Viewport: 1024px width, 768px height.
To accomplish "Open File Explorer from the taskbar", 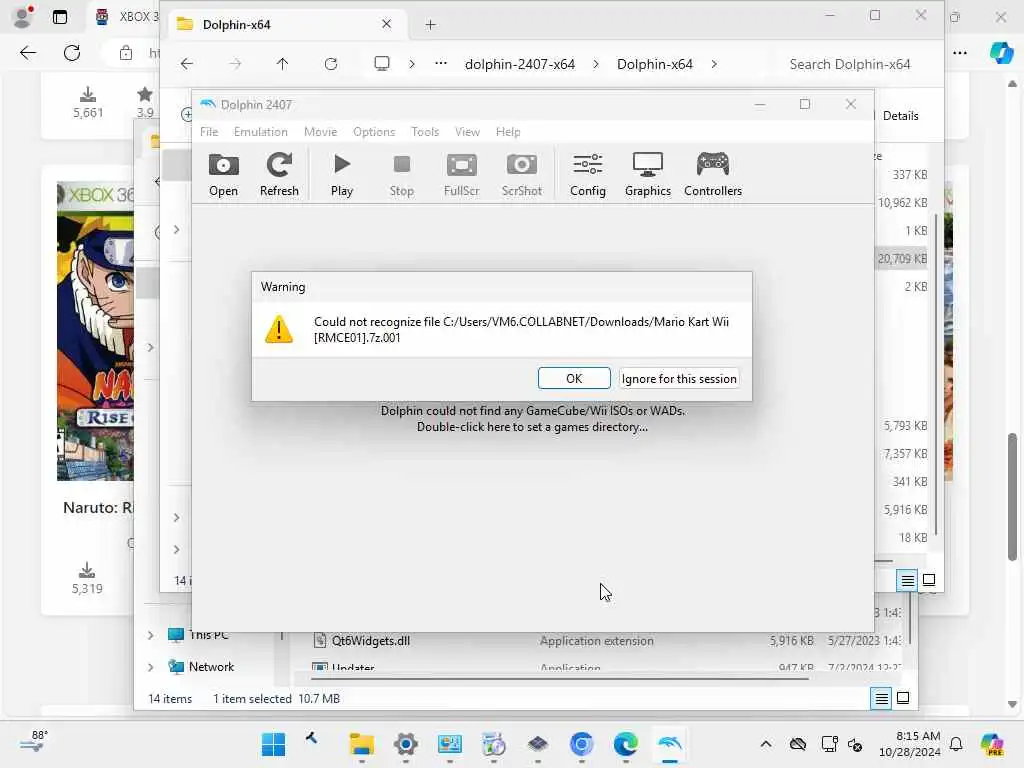I will pos(361,744).
